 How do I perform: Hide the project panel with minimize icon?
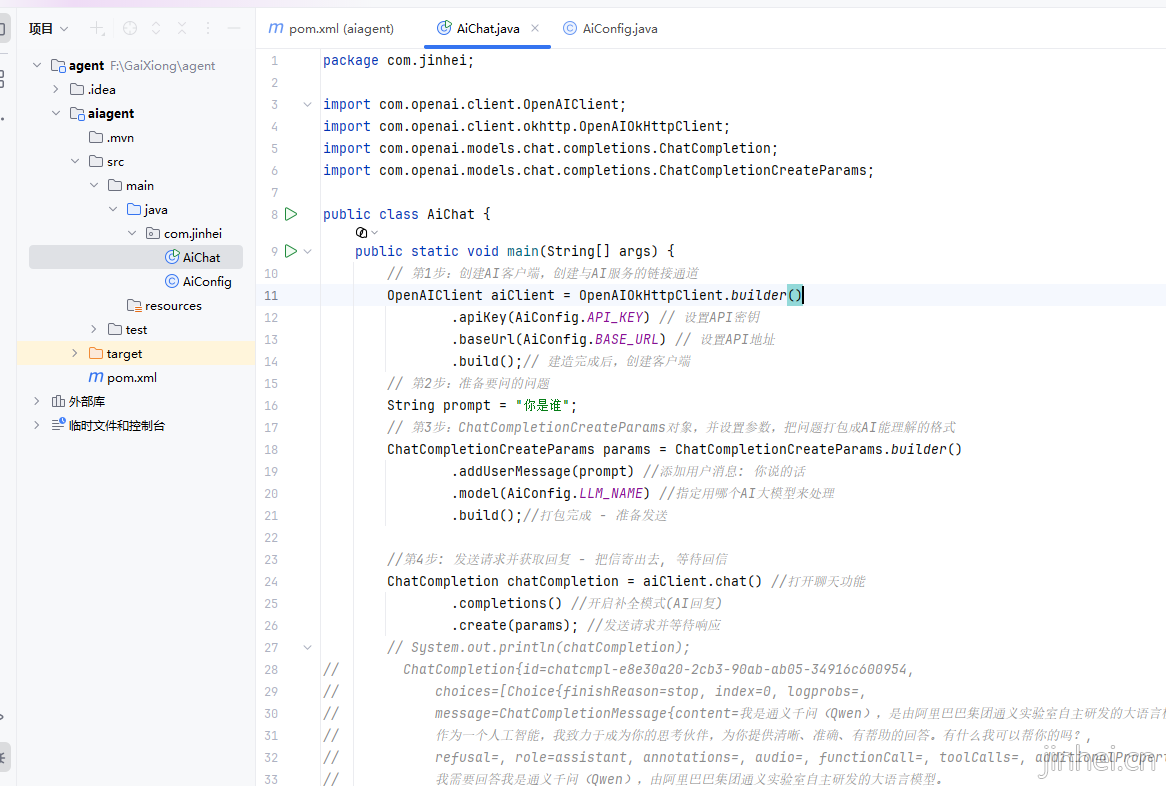pos(233,28)
